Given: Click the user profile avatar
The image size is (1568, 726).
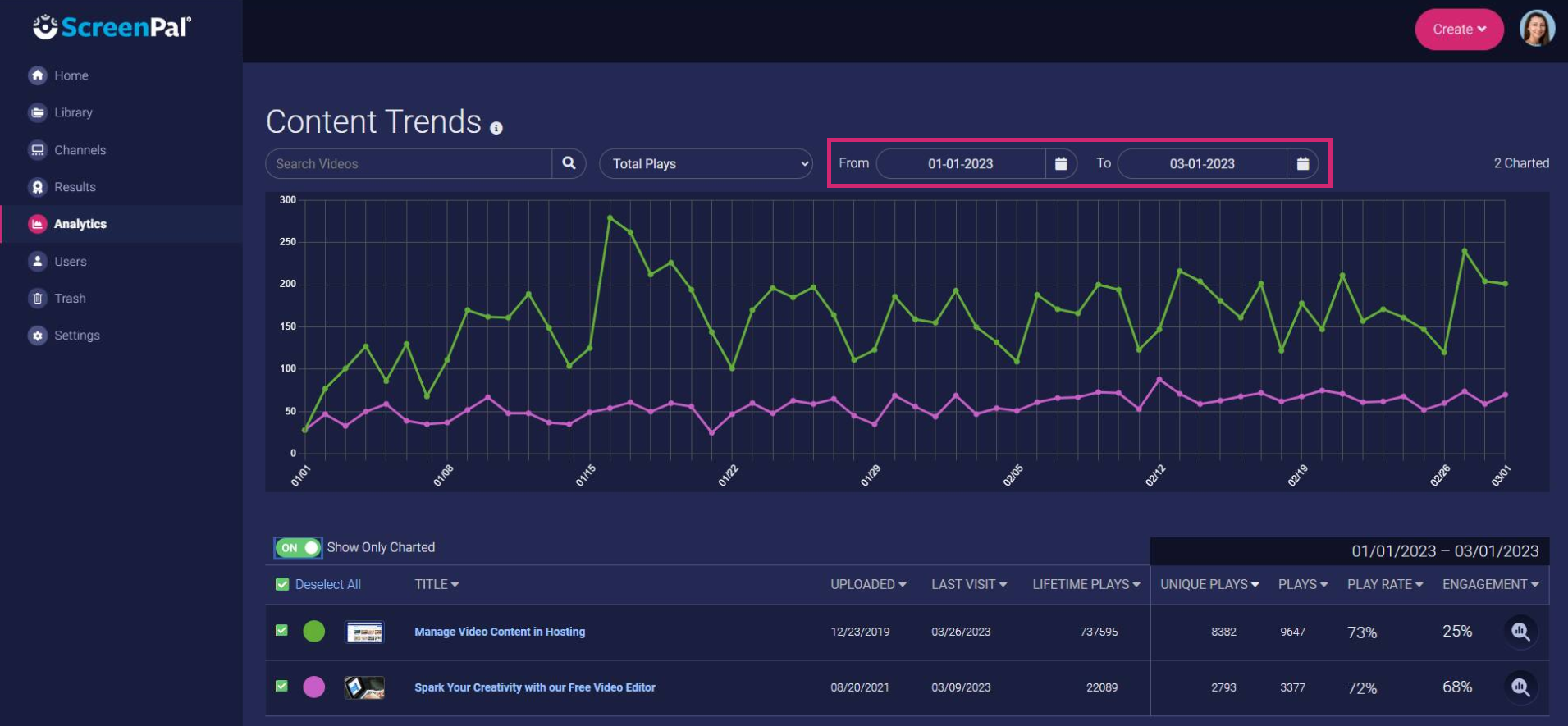Looking at the screenshot, I should click(1537, 29).
